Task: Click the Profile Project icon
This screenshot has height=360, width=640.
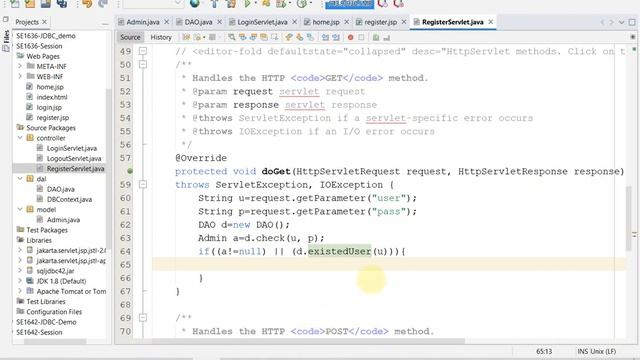Action: point(301,4)
